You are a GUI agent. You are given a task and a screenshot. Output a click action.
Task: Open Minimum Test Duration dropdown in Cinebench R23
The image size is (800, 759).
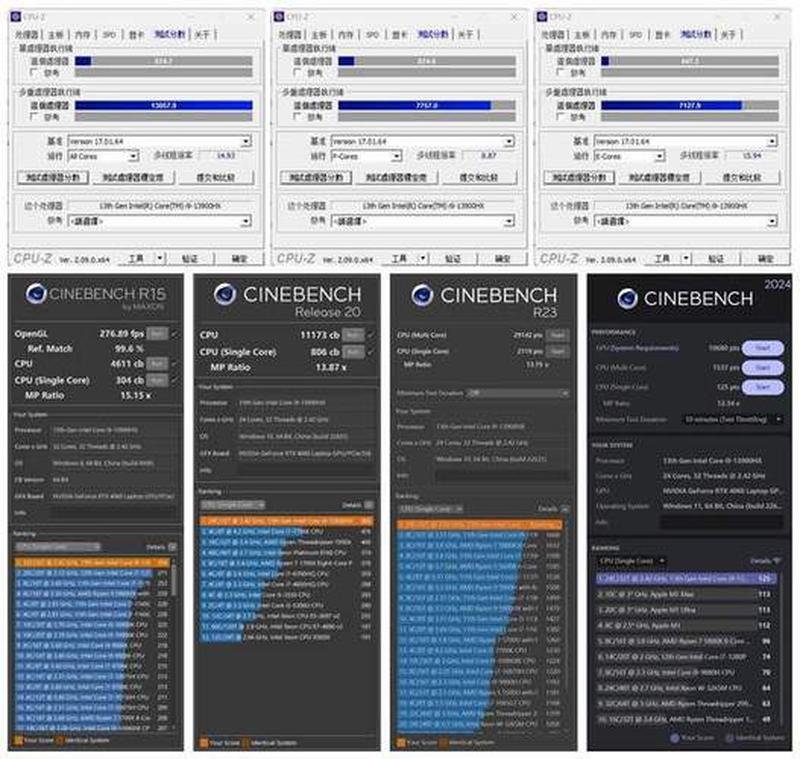pyautogui.click(x=518, y=393)
